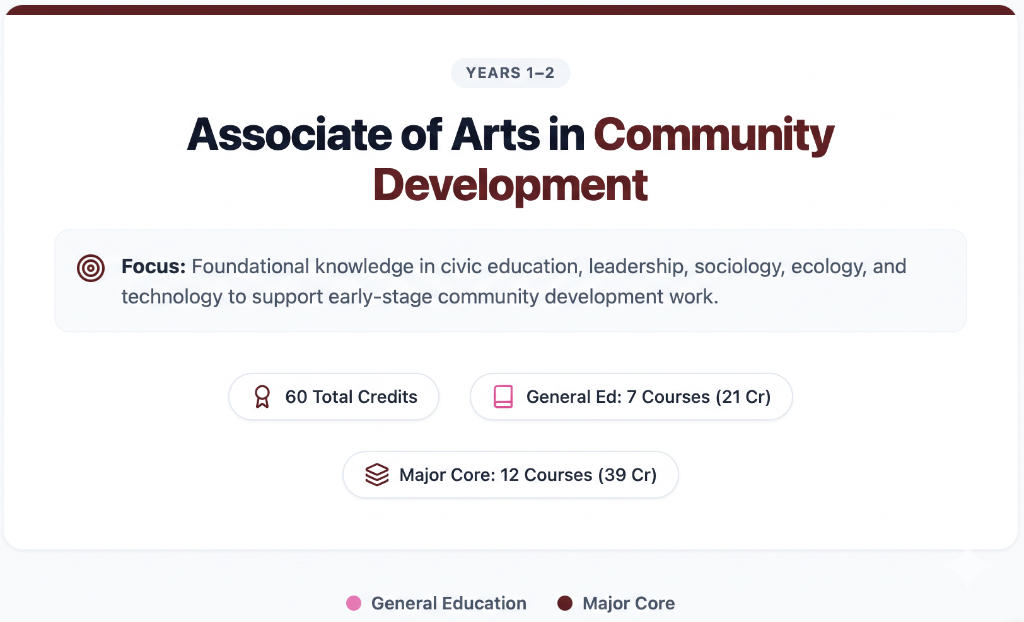The image size is (1024, 622).
Task: Click the General Education legend label
Action: click(x=448, y=603)
